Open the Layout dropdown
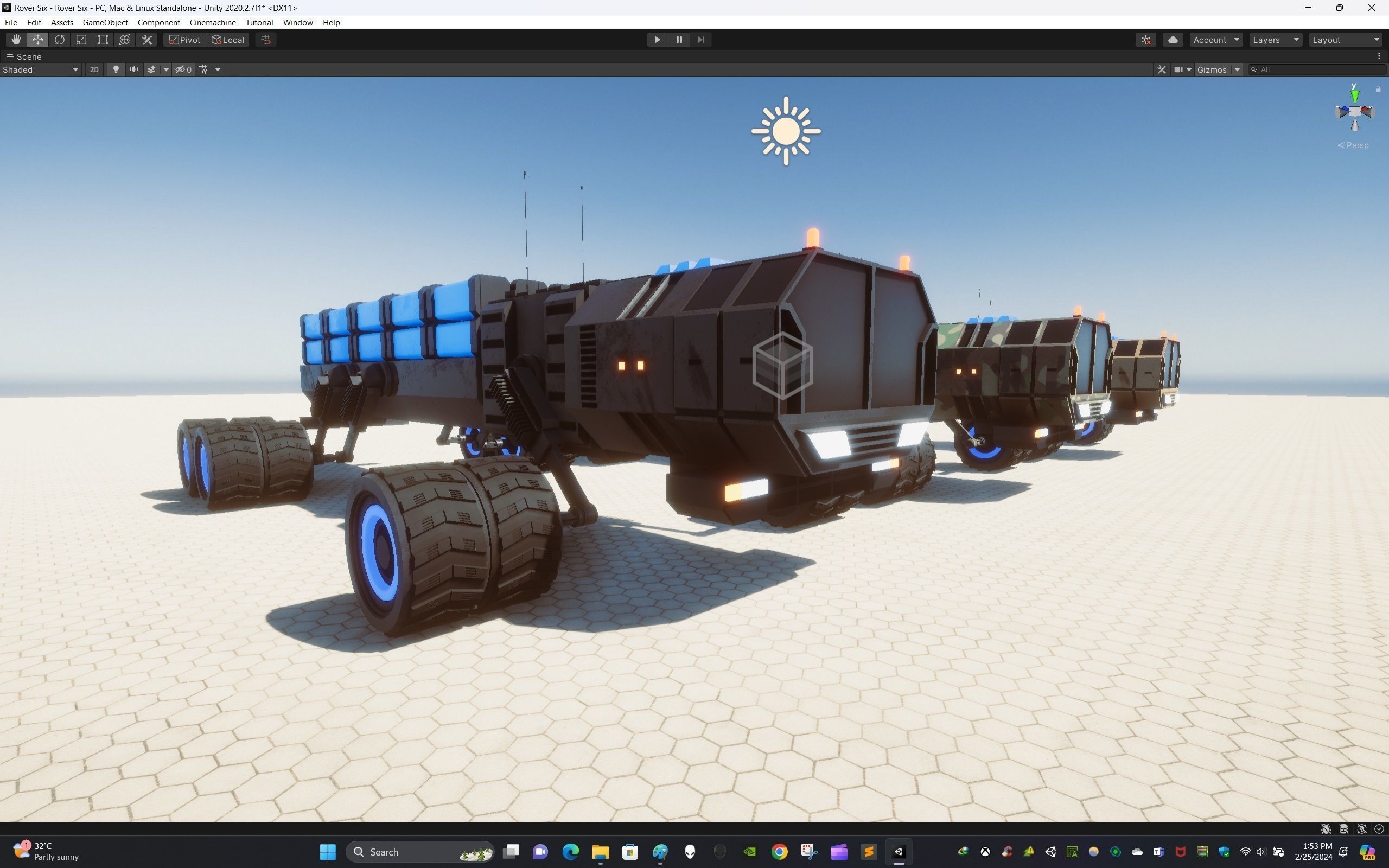Viewport: 1389px width, 868px height. 1346,40
